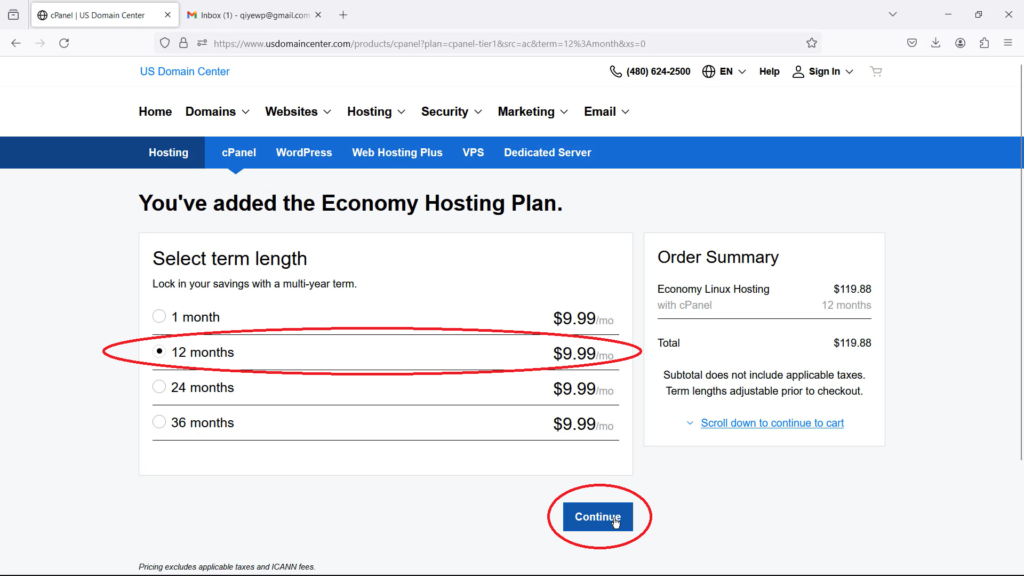Open the Help link

coord(769,71)
